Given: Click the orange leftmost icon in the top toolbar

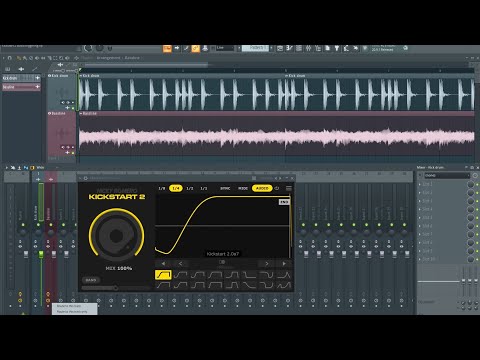Looking at the screenshot, I should (167, 48).
